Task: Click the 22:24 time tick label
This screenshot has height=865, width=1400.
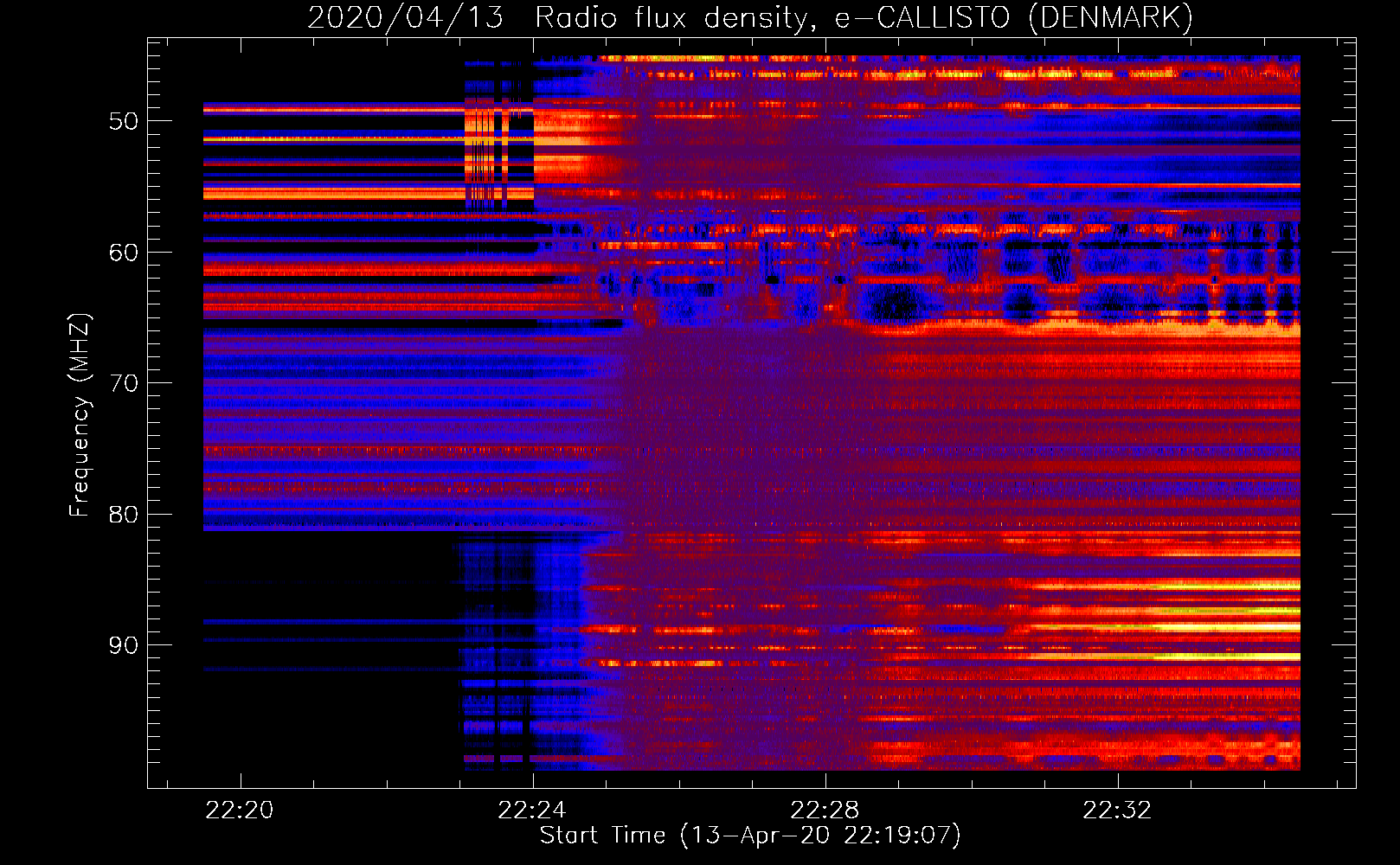Action: 532,810
